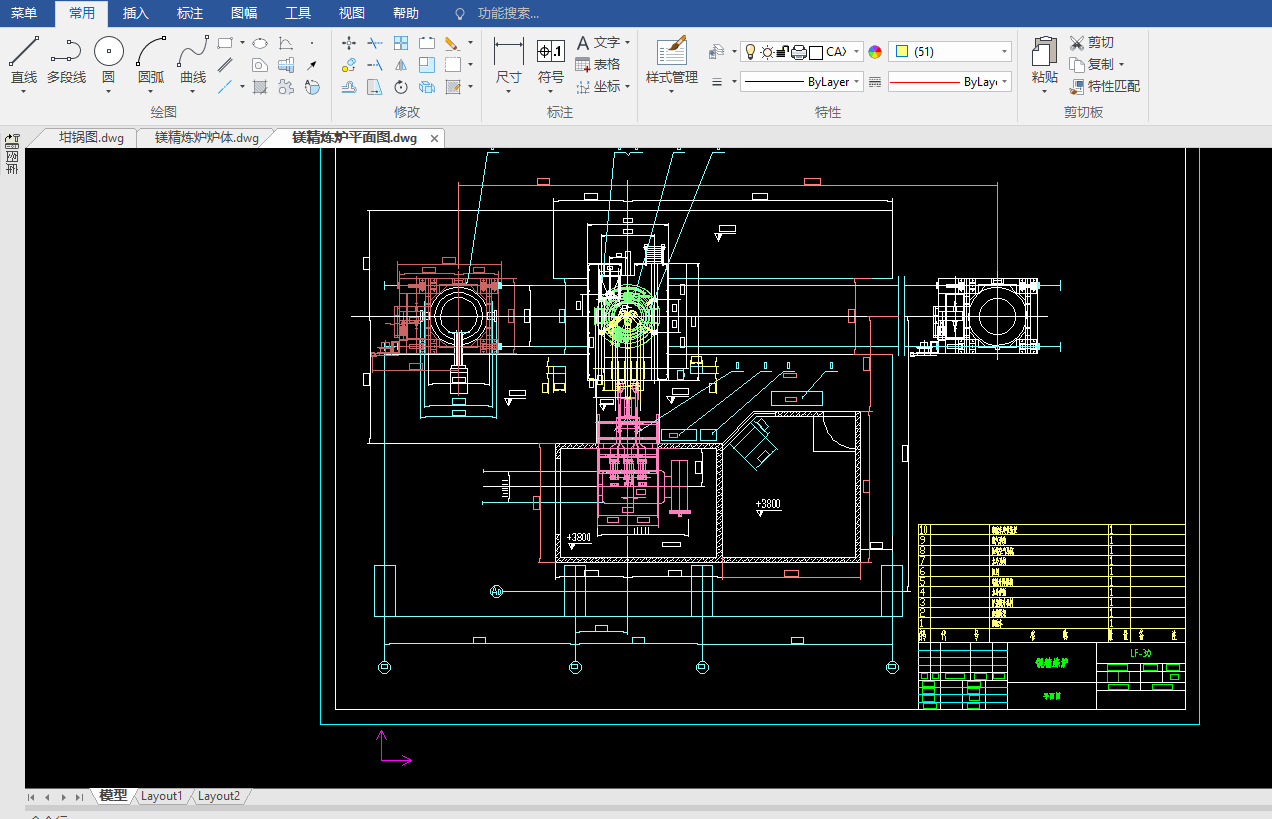Expand the 文字 text dropdown arrow
1272x819 pixels.
627,42
